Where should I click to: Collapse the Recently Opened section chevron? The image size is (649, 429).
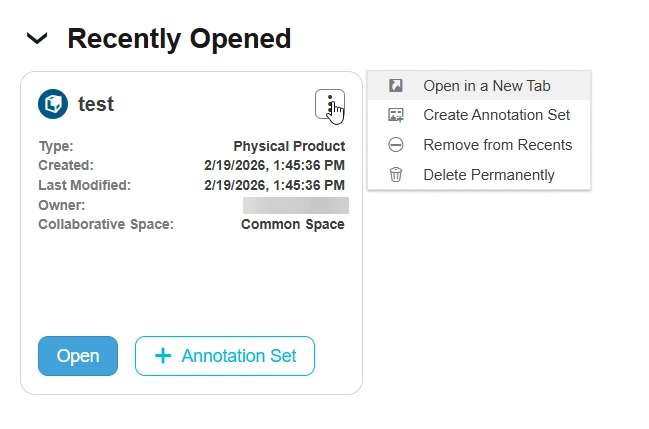pyautogui.click(x=37, y=39)
